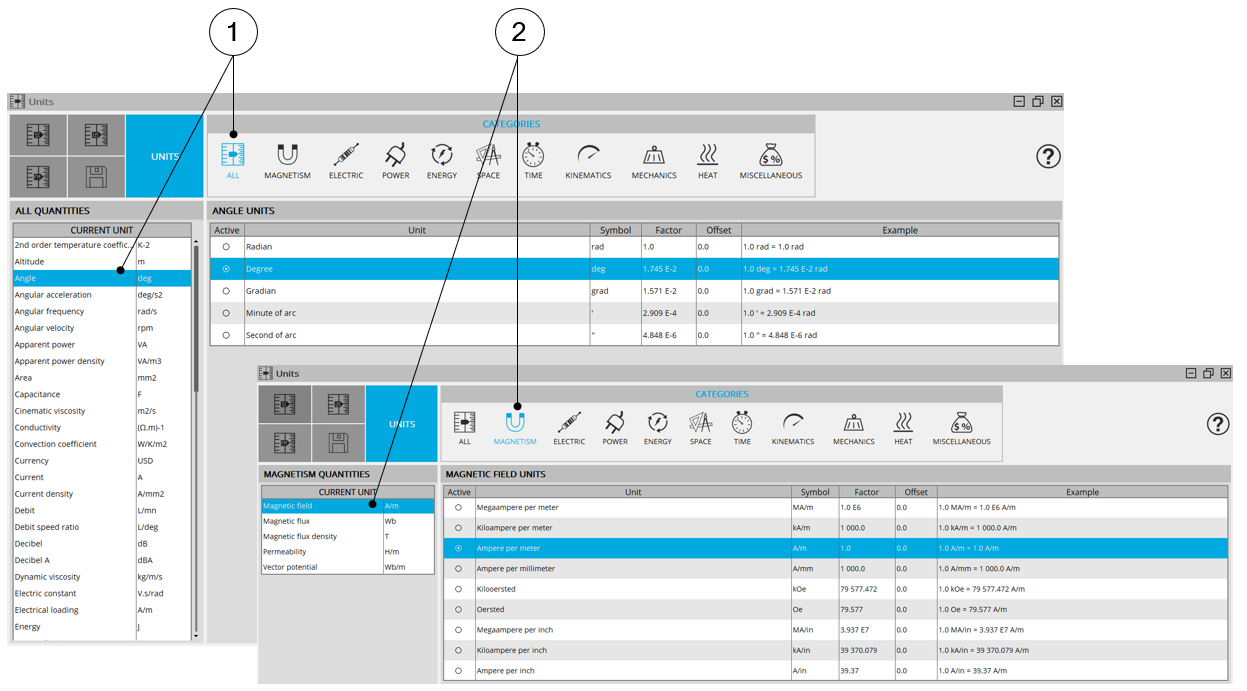Activate the Radian unit radio button
1247x691 pixels.
[226, 247]
